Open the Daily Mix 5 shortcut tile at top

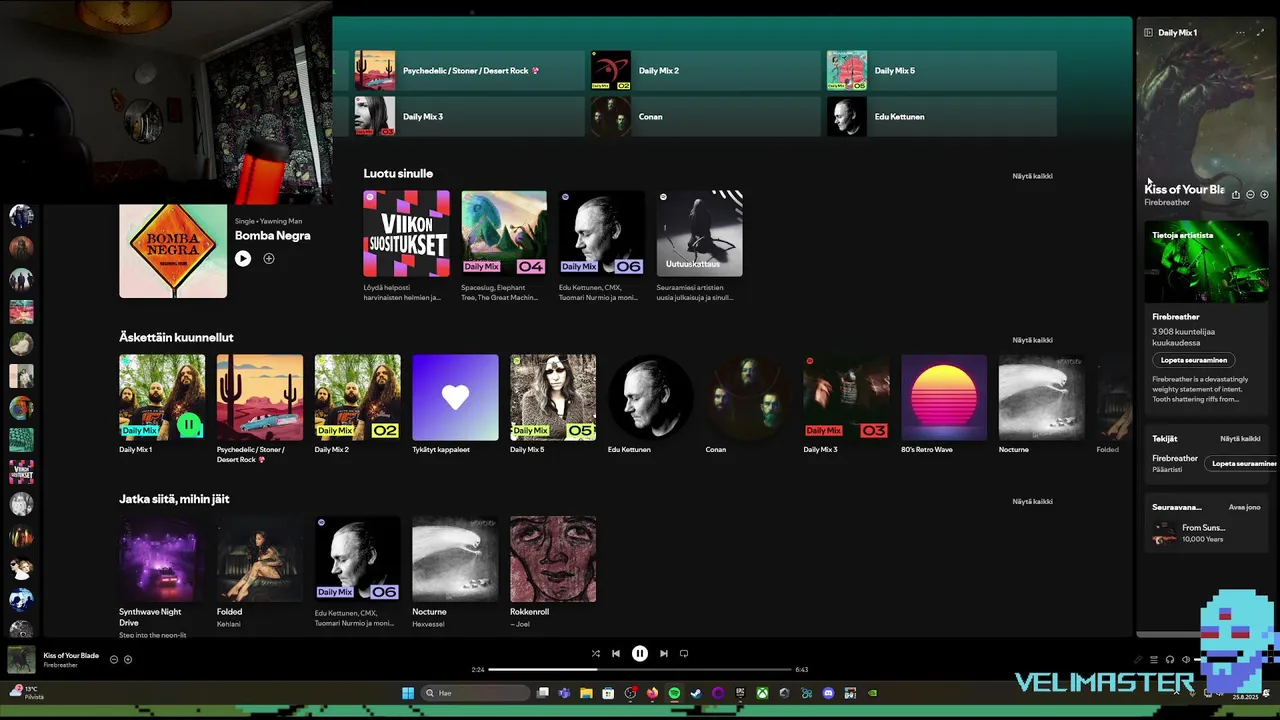(x=941, y=71)
